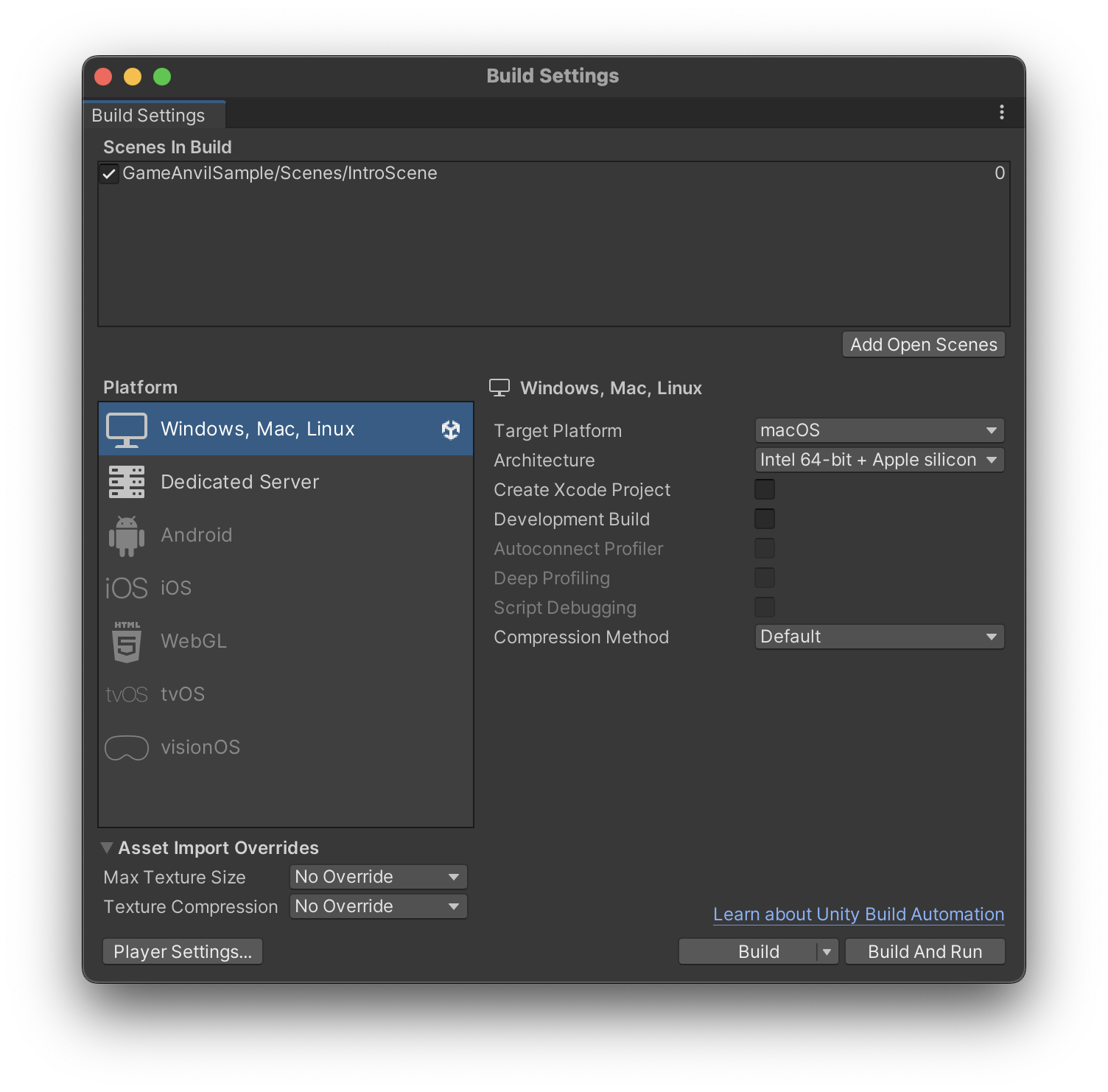Toggle Script Debugging checkbox

(x=765, y=607)
